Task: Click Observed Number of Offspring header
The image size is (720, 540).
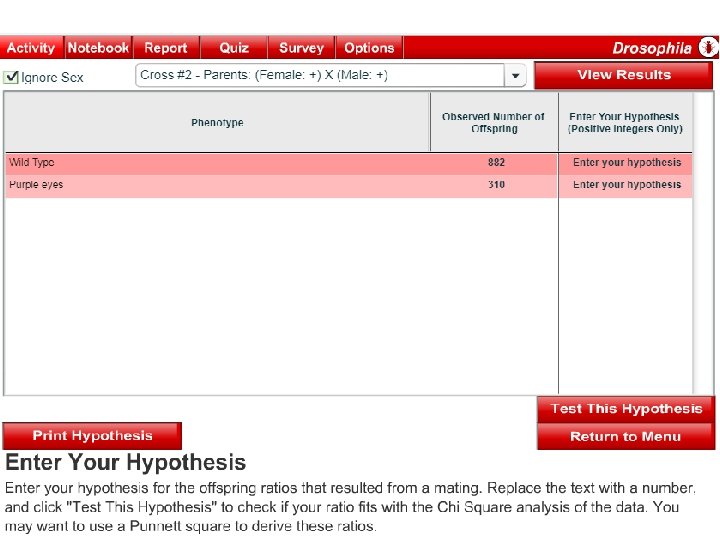Action: pos(494,123)
